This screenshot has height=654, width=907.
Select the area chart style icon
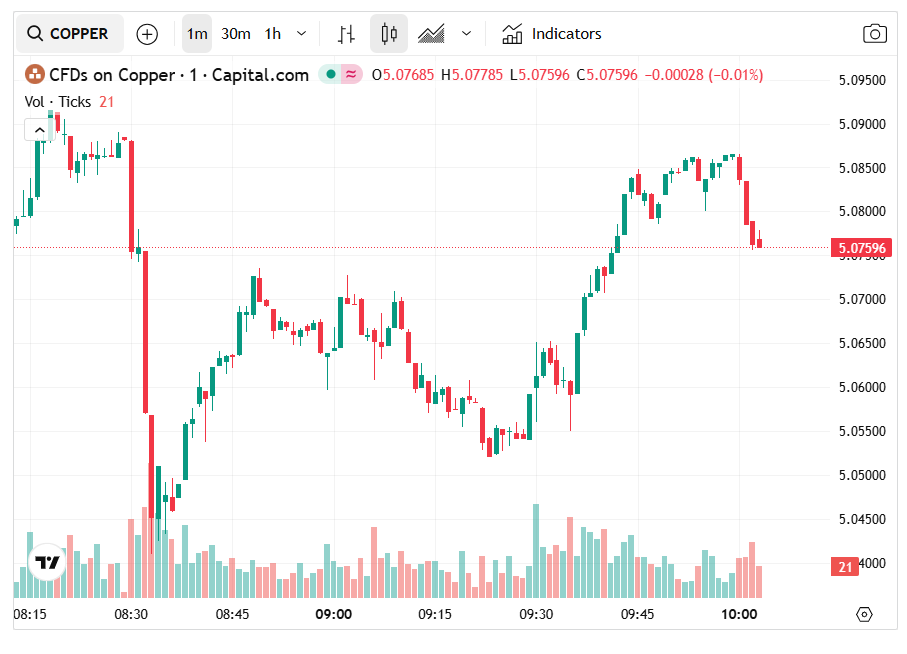[431, 34]
